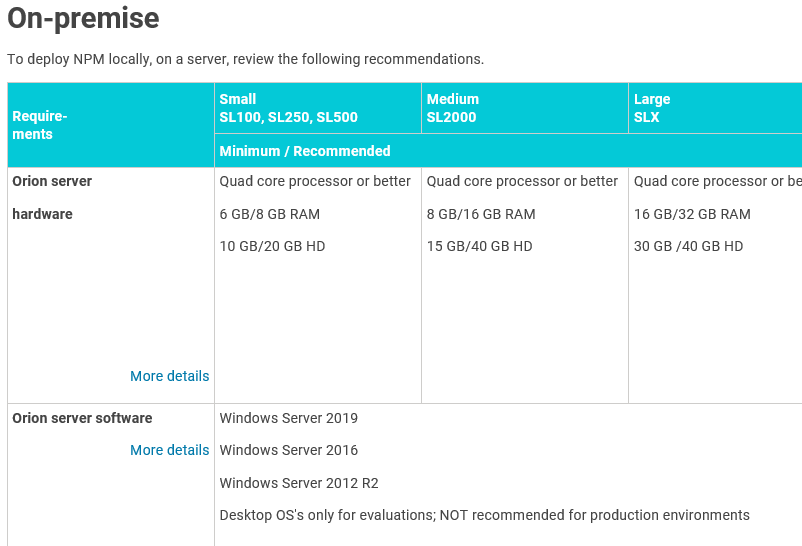Click 6 GB/8 GB RAM text
The image size is (802, 546).
pos(270,214)
